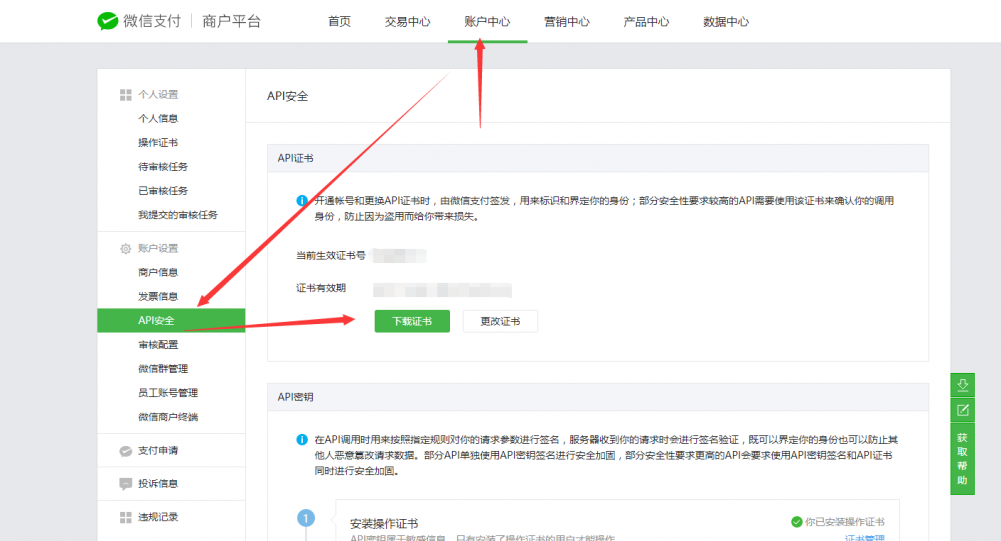
Task: Click the WeChat Pay logo icon
Action: (107, 21)
